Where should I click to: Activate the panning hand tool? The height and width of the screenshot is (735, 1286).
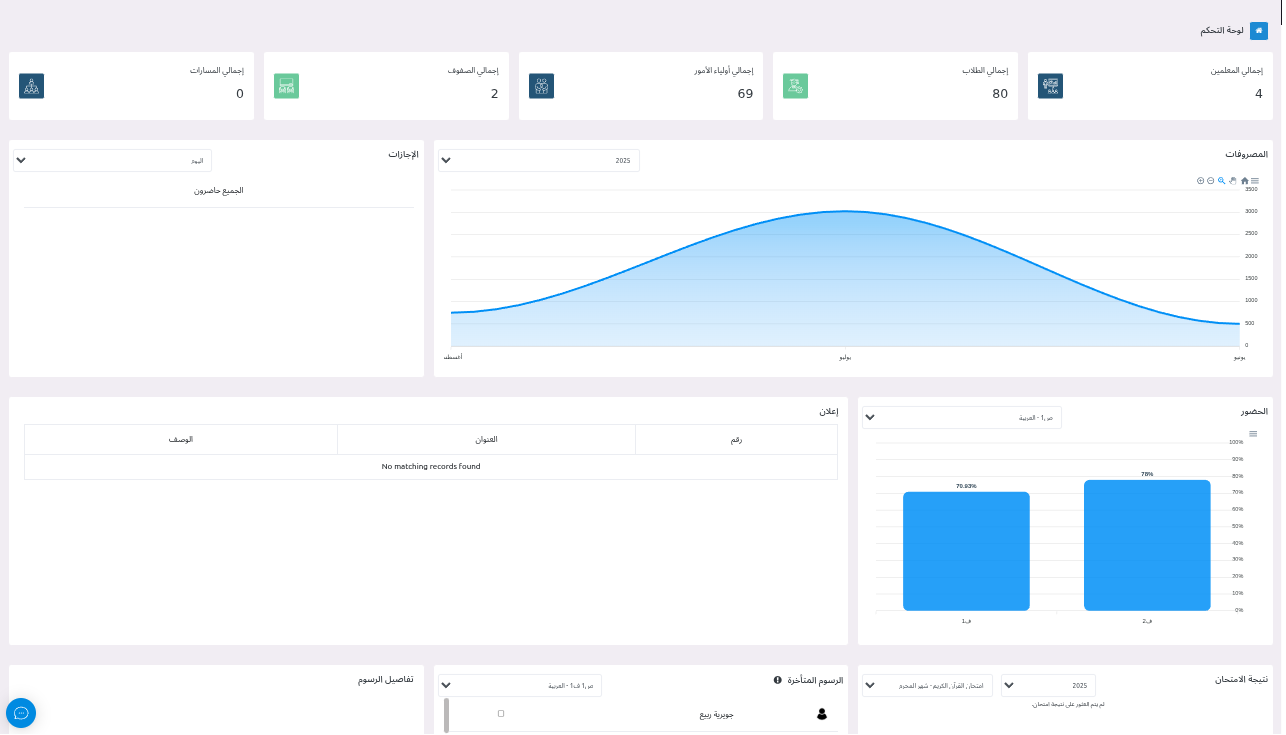click(1233, 181)
